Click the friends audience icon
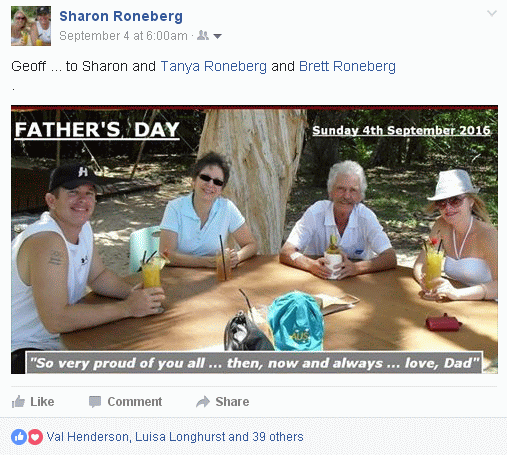 (203, 35)
